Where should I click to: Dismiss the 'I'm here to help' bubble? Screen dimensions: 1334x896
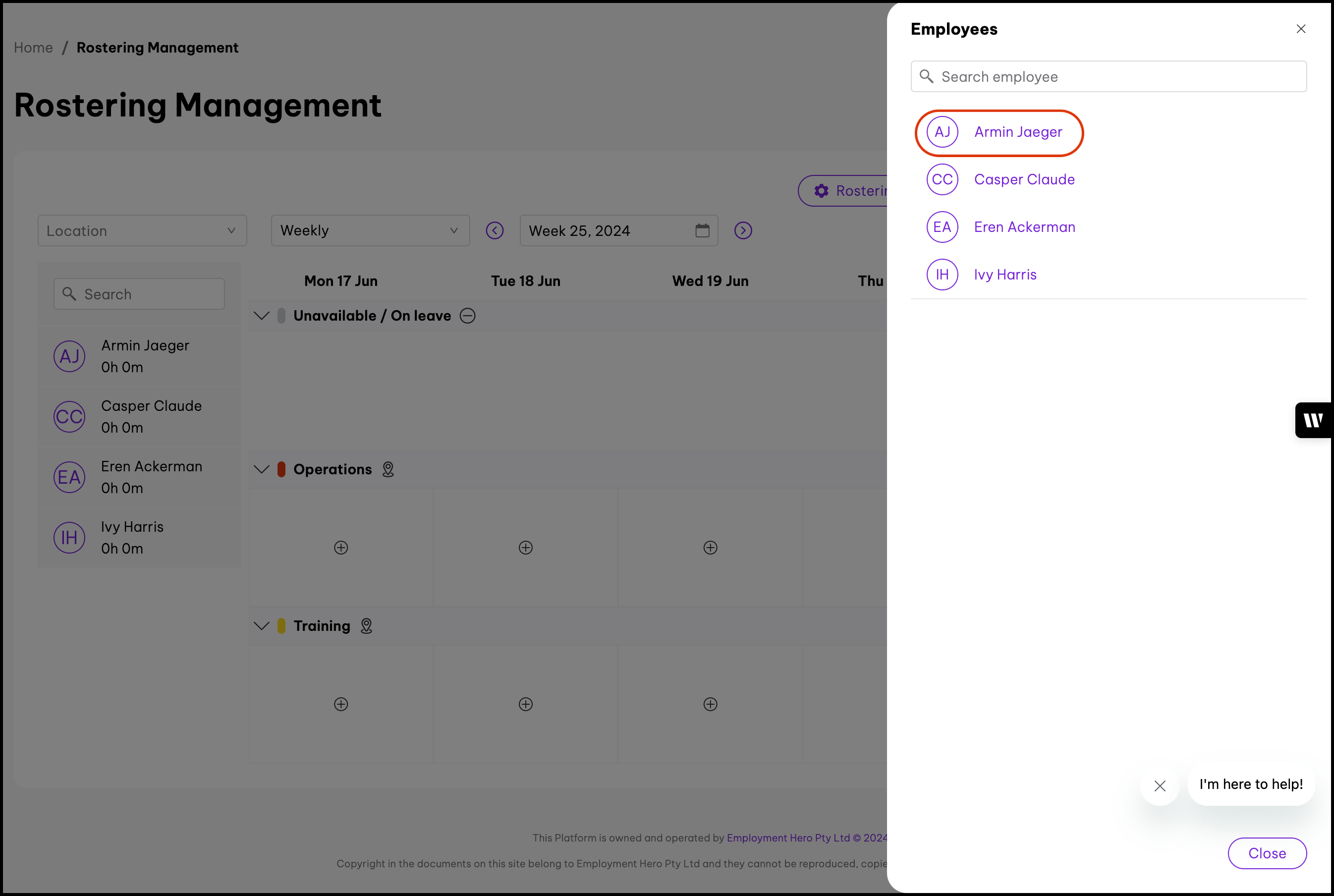[1159, 785]
